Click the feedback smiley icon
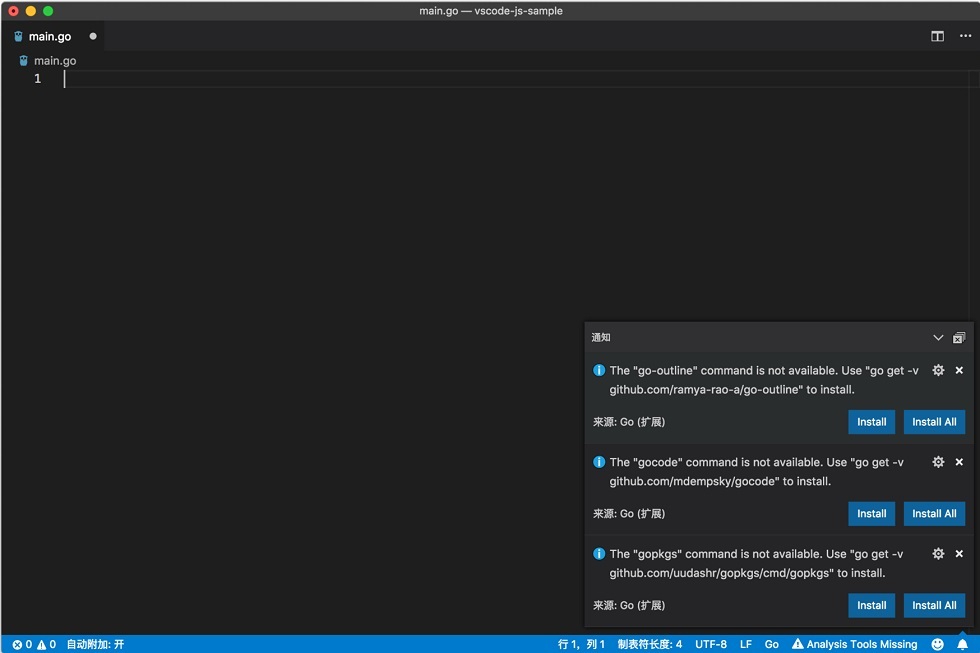This screenshot has height=653, width=980. pos(938,644)
